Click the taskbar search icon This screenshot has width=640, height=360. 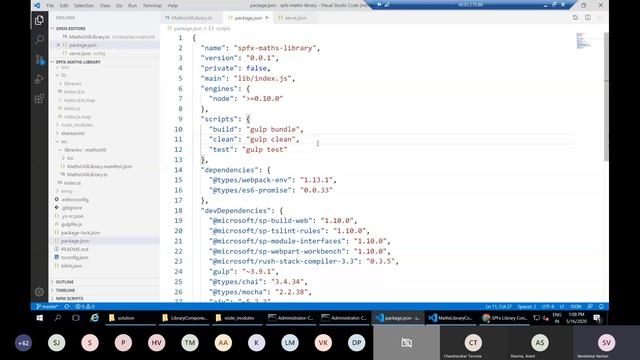click(x=58, y=318)
